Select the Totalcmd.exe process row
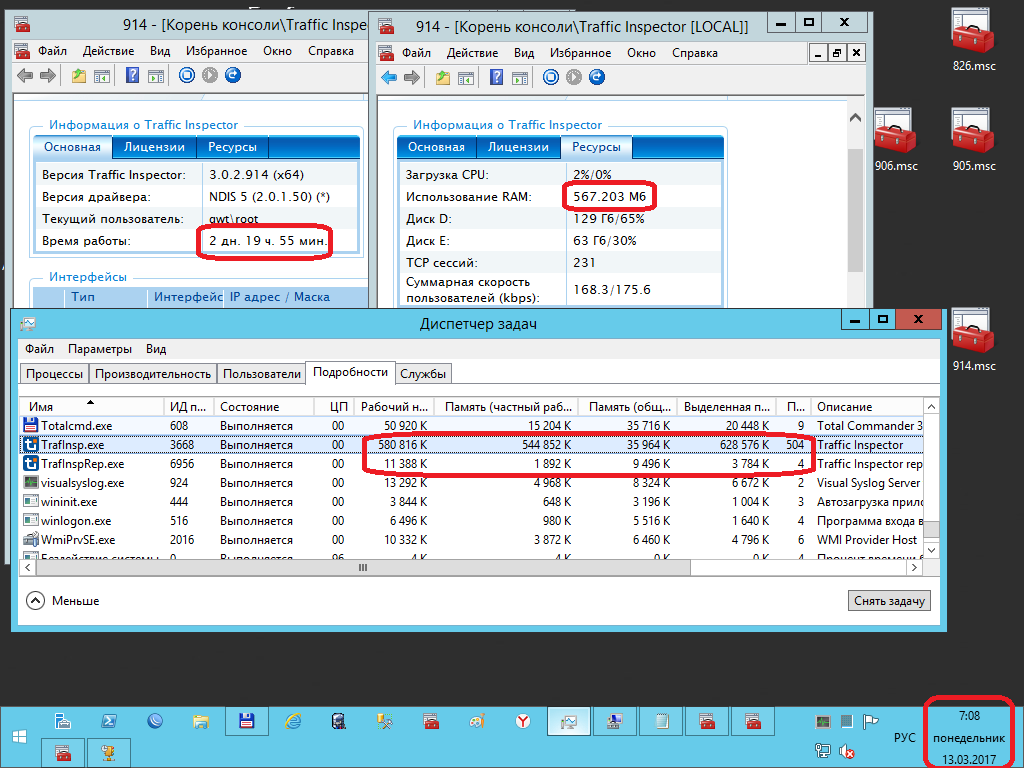1024x768 pixels. (472, 426)
